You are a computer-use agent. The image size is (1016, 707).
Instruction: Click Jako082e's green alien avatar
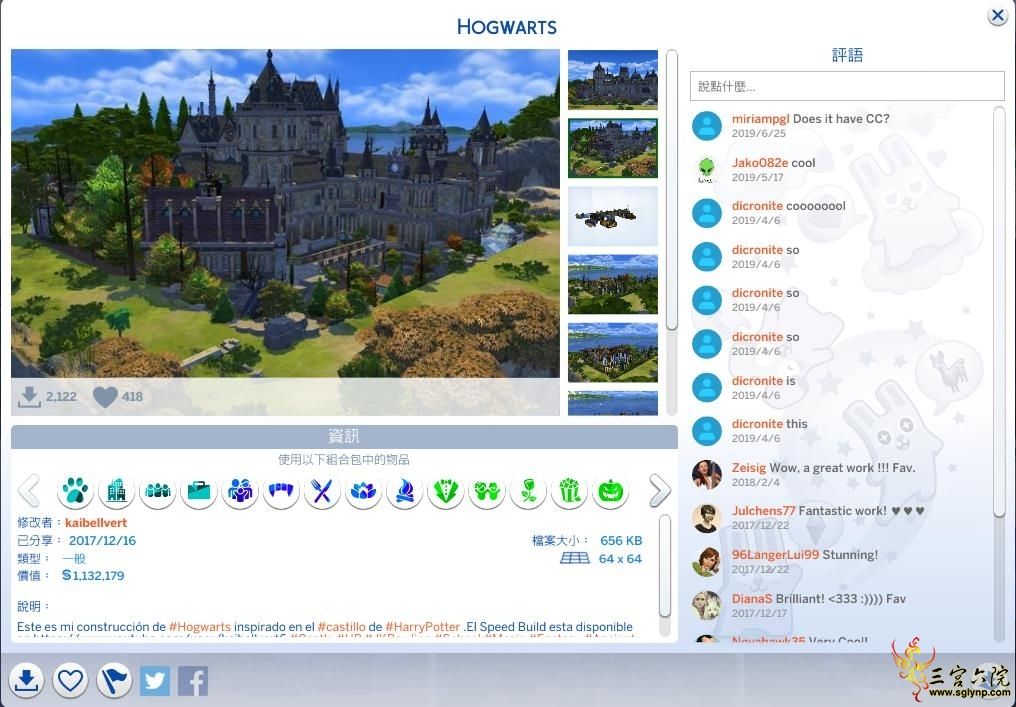click(707, 170)
